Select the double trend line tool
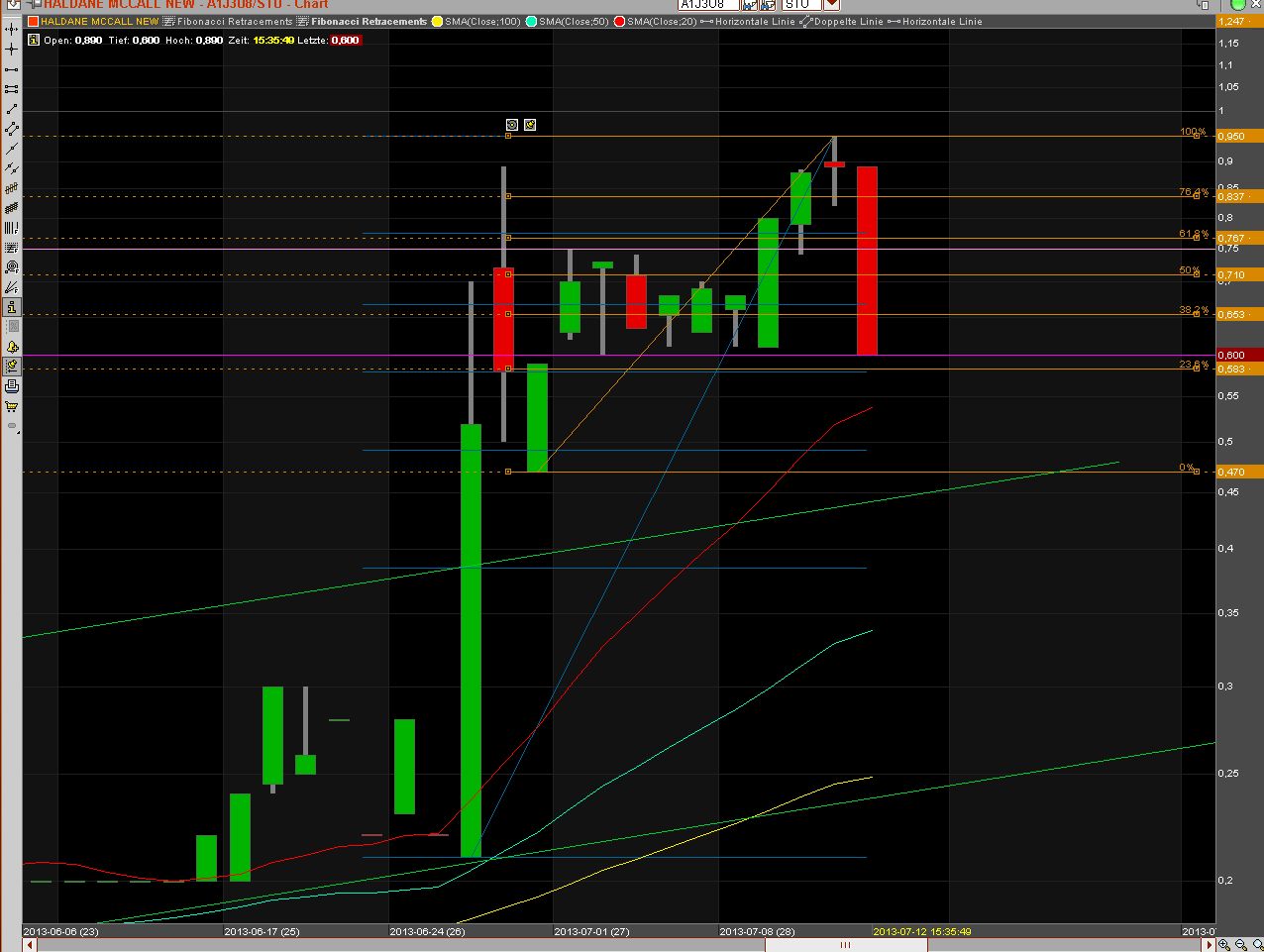 12,129
